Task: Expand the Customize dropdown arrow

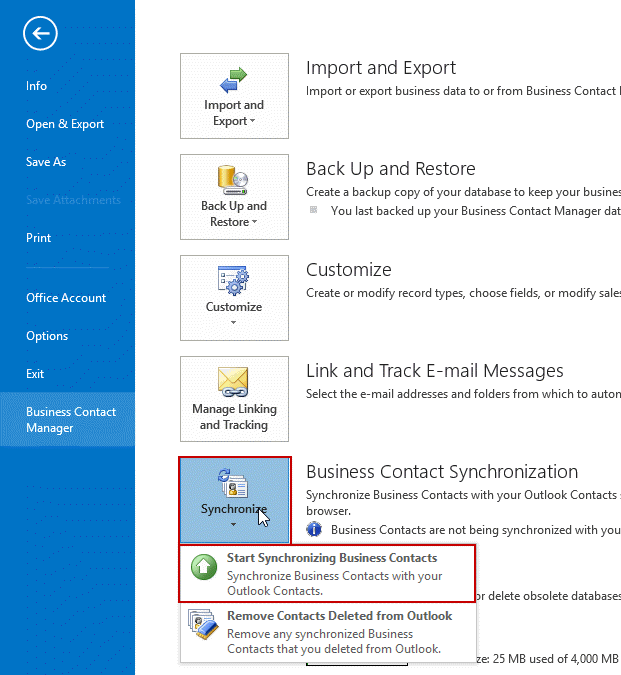Action: click(x=233, y=322)
